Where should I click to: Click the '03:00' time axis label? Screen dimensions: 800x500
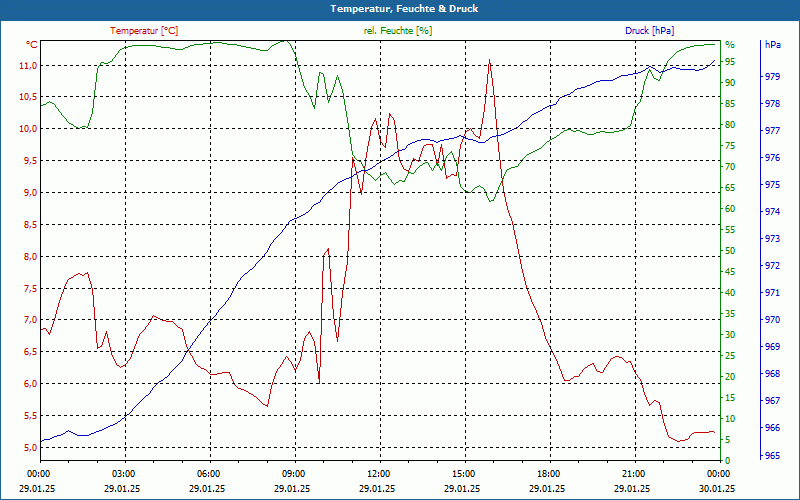pos(124,473)
